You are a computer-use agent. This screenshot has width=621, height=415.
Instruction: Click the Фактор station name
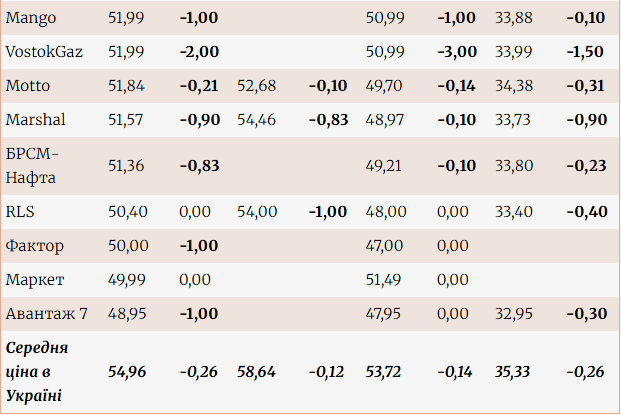[34, 245]
